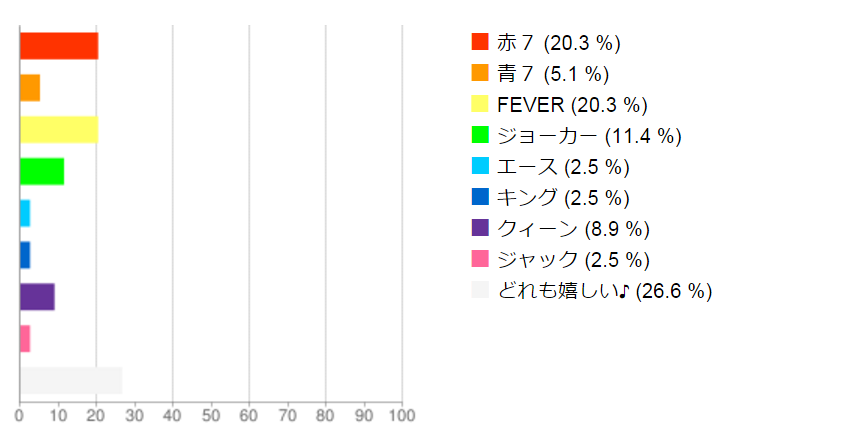The image size is (863, 432).
Task: Select the orange 青7 bar in chart
Action: pos(30,88)
